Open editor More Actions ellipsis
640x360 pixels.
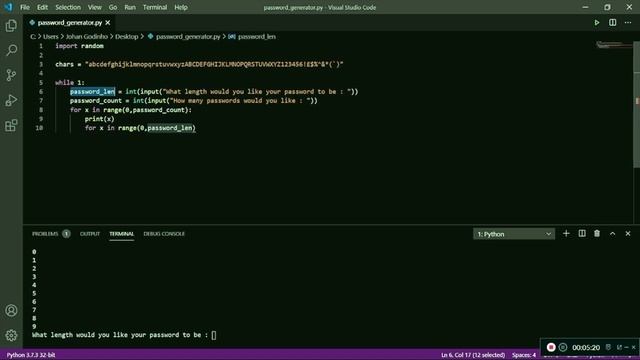(628, 22)
